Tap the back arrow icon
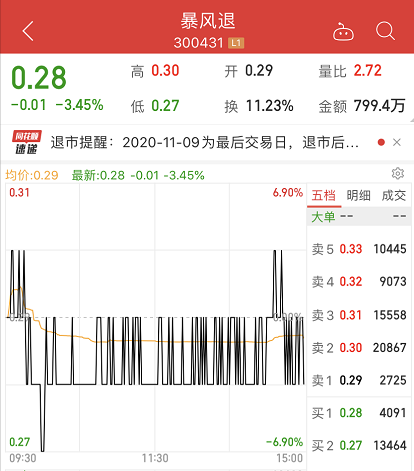 (x=28, y=31)
